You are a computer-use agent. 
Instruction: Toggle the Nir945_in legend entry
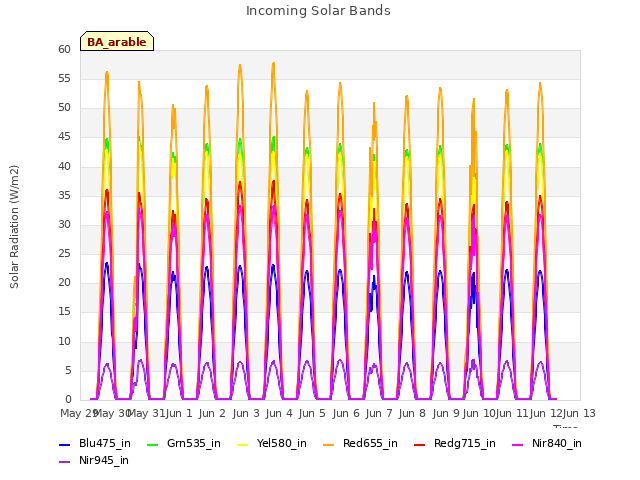click(x=94, y=460)
